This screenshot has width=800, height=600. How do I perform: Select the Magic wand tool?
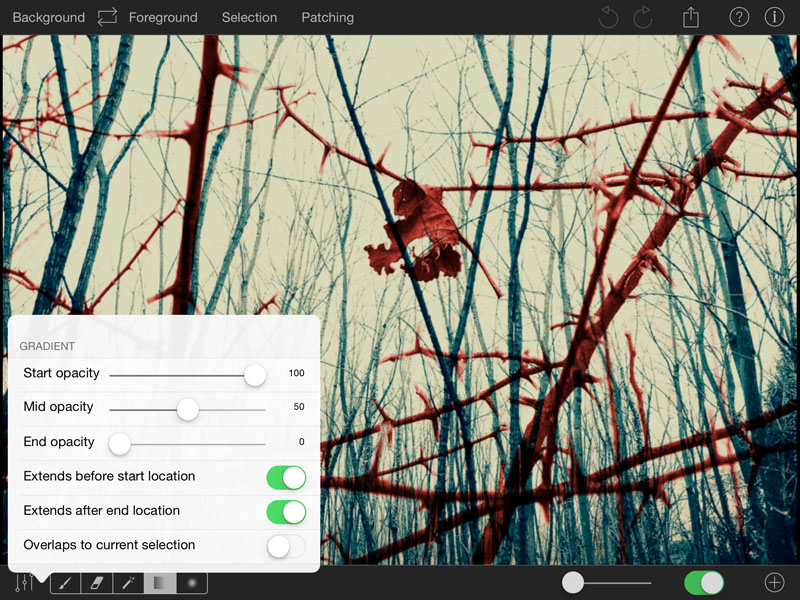(128, 583)
